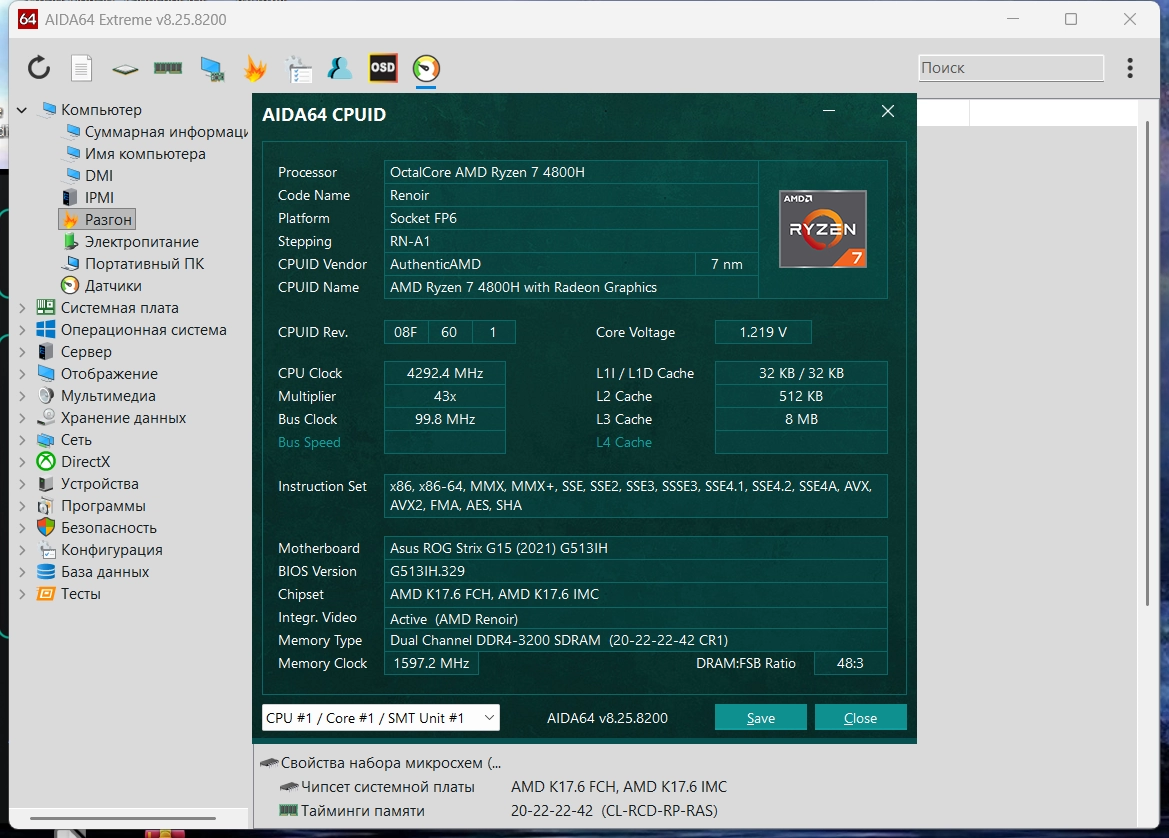Open the three-dot main menu
Screen dimensions: 1169x838
coord(1130,68)
